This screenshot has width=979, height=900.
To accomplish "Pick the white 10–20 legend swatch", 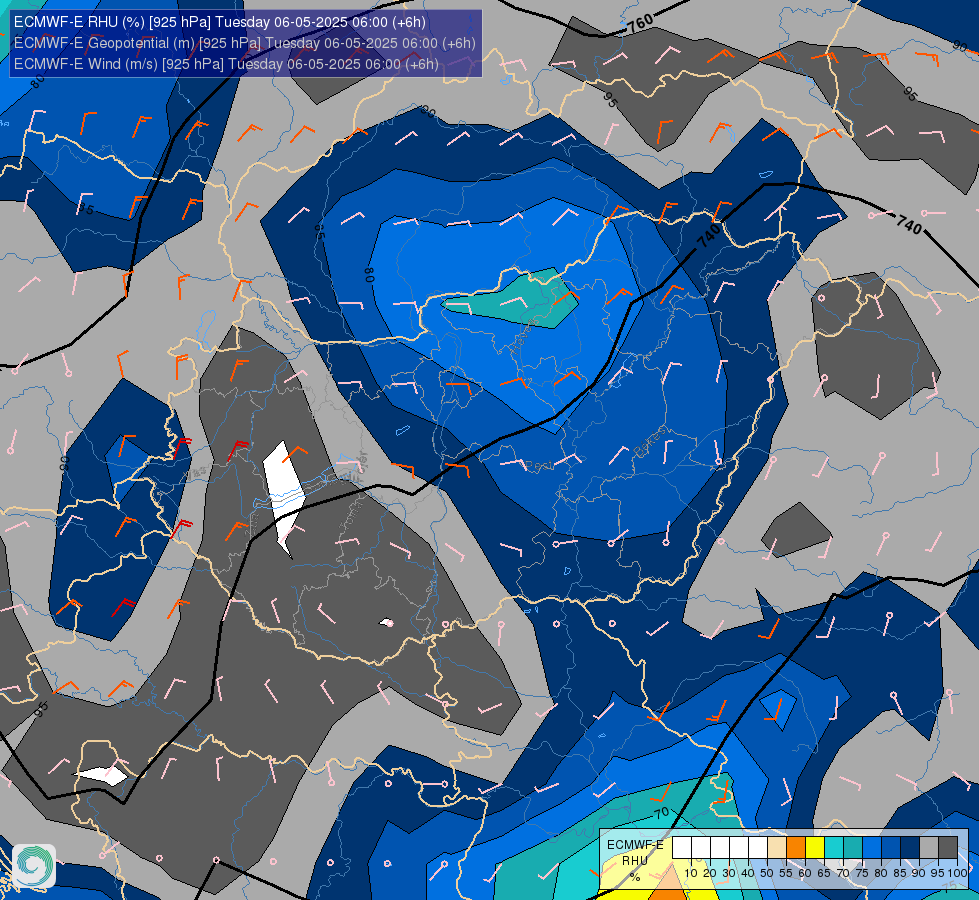I will pyautogui.click(x=701, y=847).
